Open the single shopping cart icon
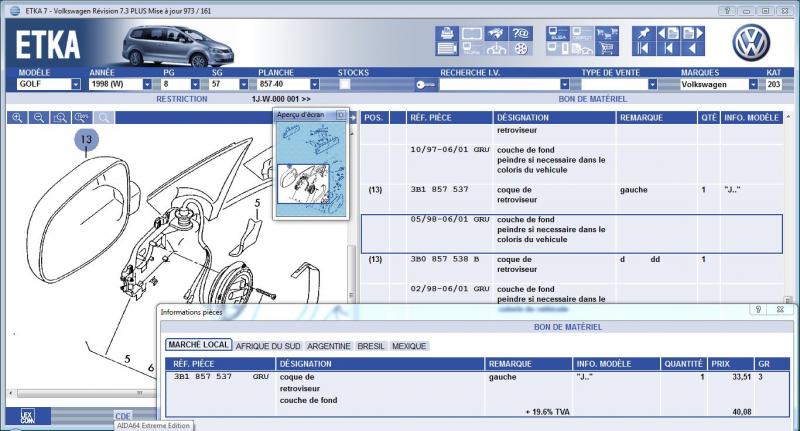Screen dimensions: 800x431 pyautogui.click(x=607, y=49)
